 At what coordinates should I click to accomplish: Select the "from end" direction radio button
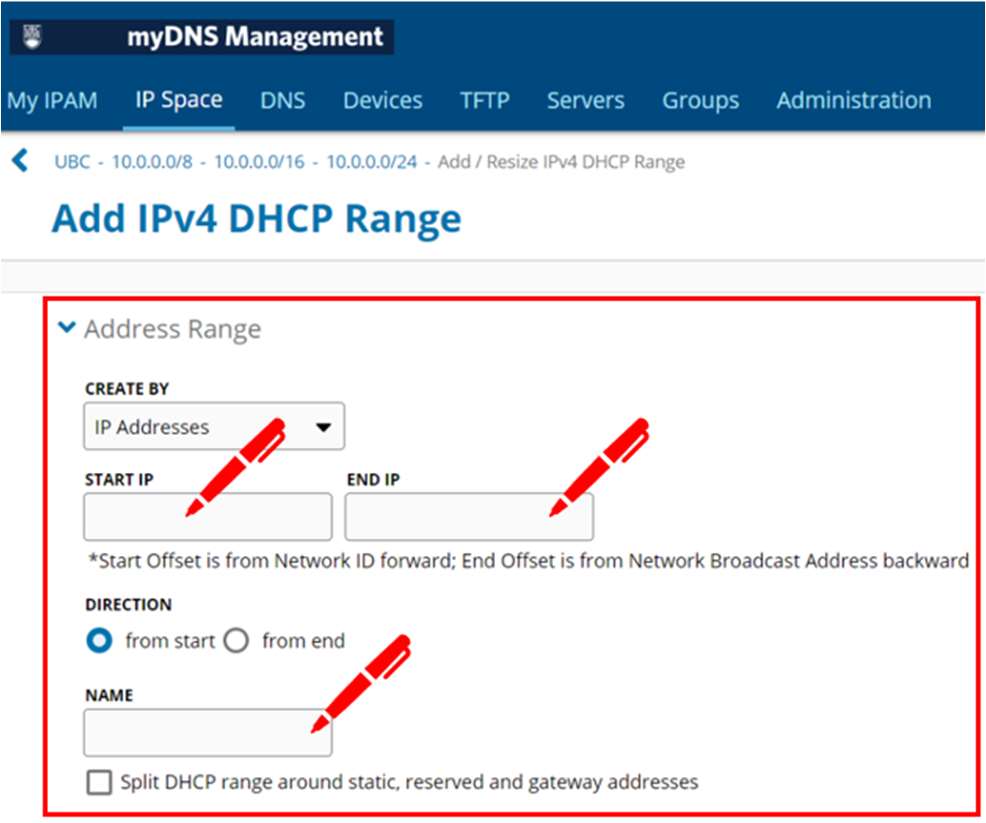(236, 641)
